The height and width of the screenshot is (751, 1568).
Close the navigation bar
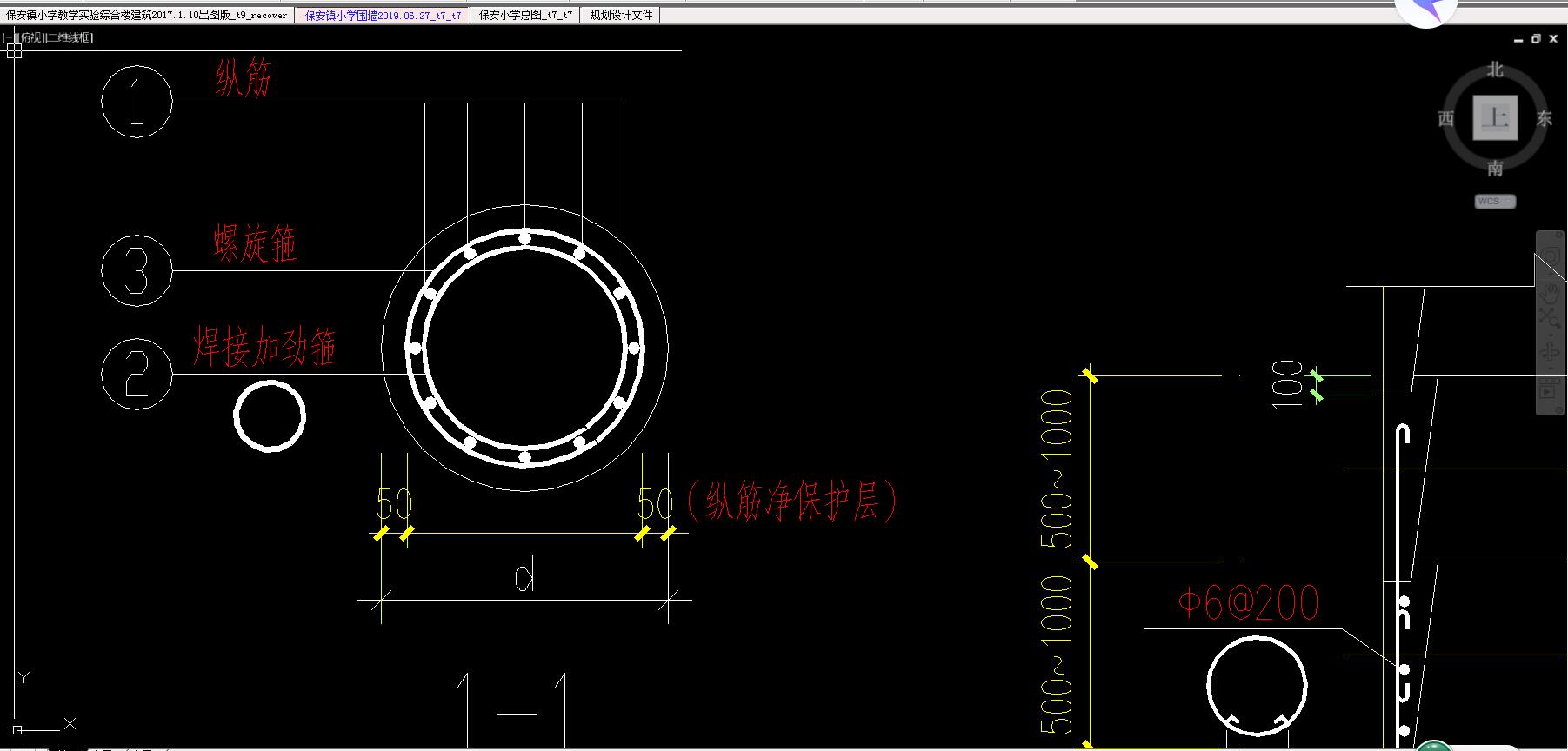point(1558,235)
